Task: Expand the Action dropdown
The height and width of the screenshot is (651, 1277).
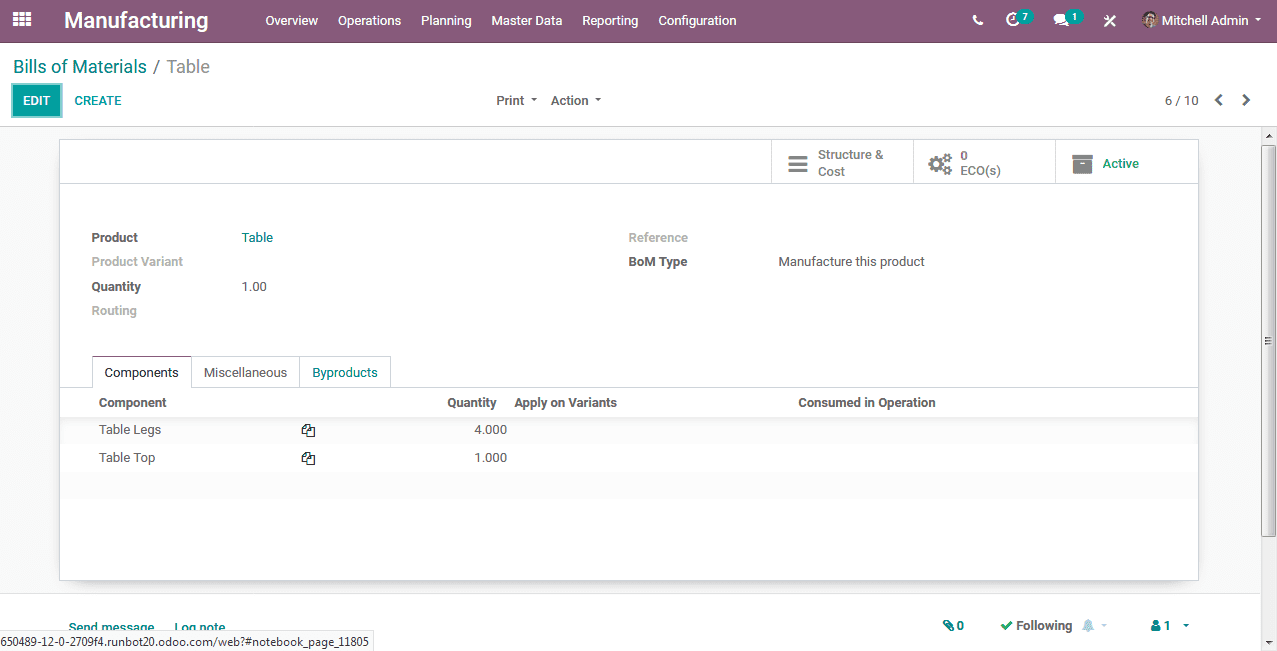Action: tap(576, 100)
